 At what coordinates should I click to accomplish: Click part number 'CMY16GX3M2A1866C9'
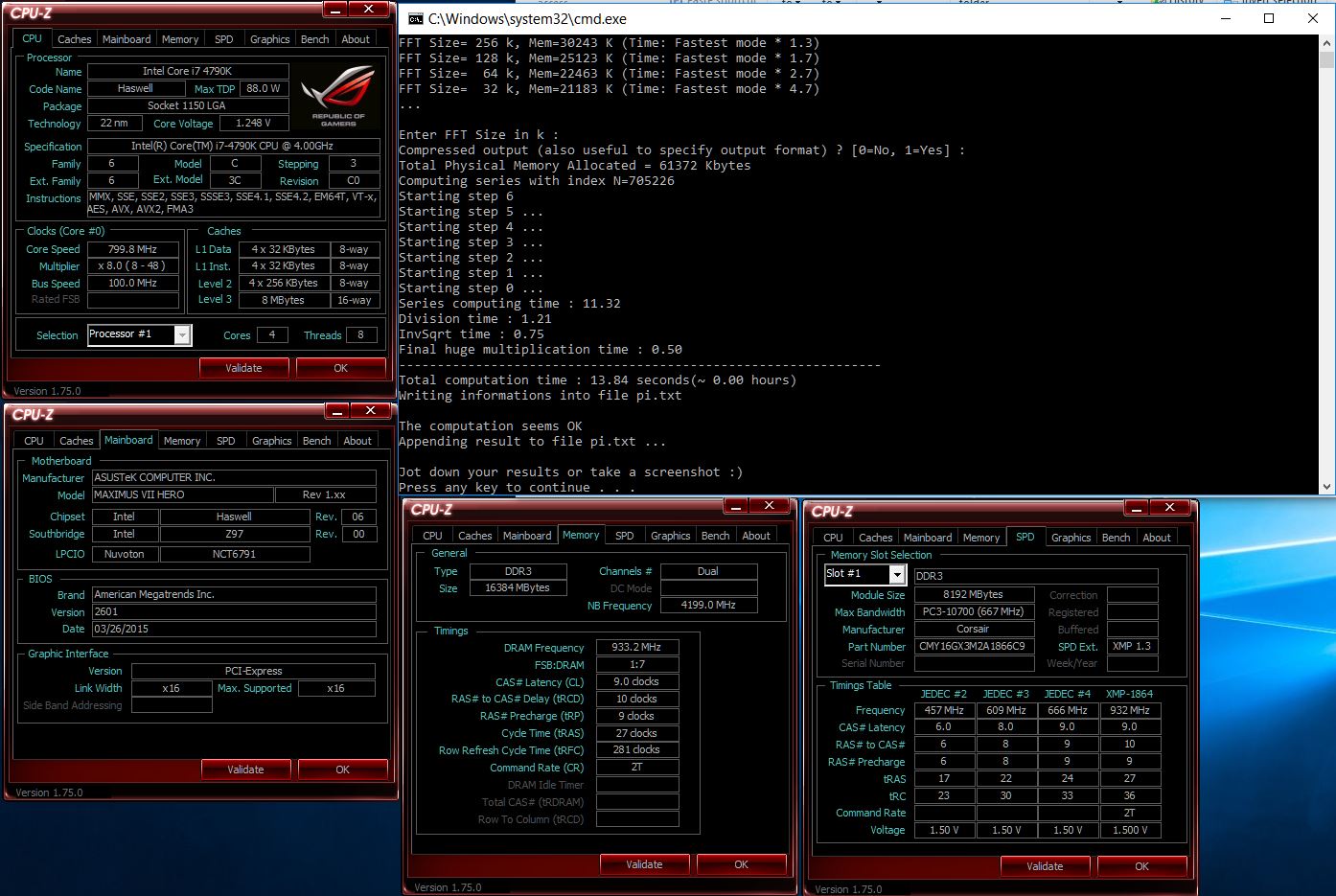pos(974,646)
